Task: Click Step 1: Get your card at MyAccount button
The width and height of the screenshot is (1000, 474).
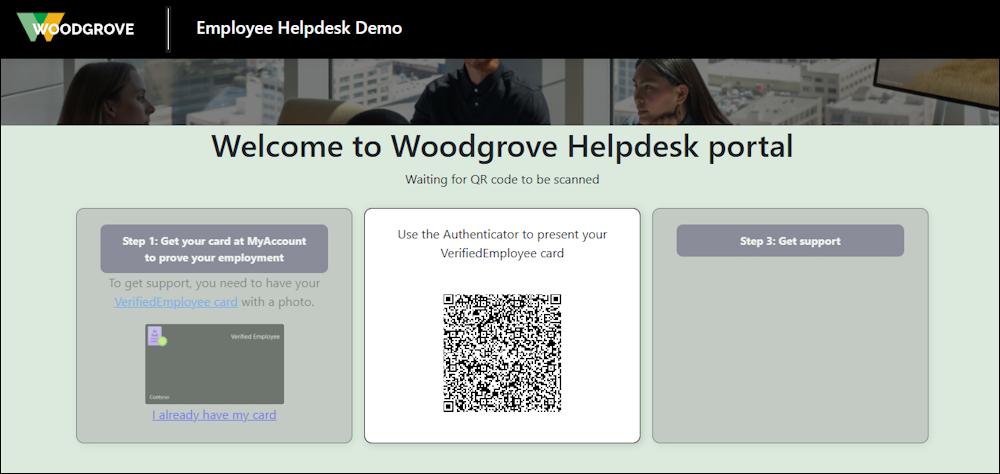Action: [214, 249]
